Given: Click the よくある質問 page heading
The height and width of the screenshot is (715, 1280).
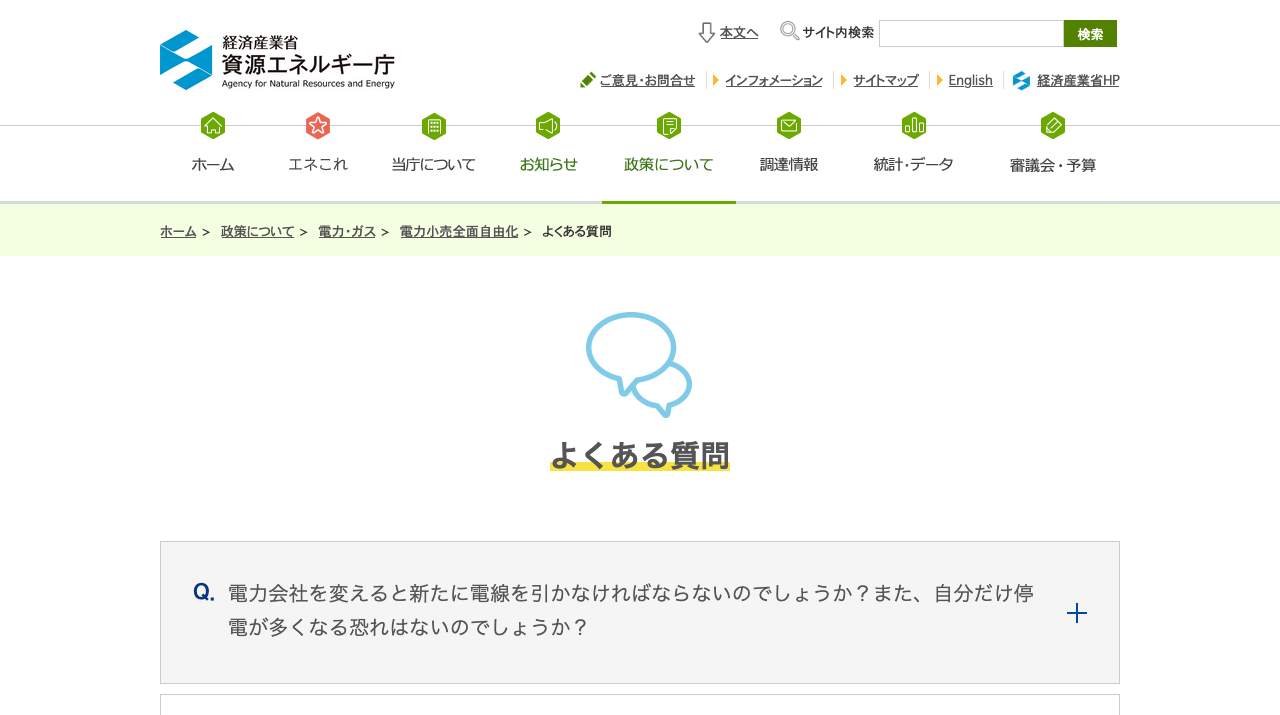Looking at the screenshot, I should tap(640, 455).
